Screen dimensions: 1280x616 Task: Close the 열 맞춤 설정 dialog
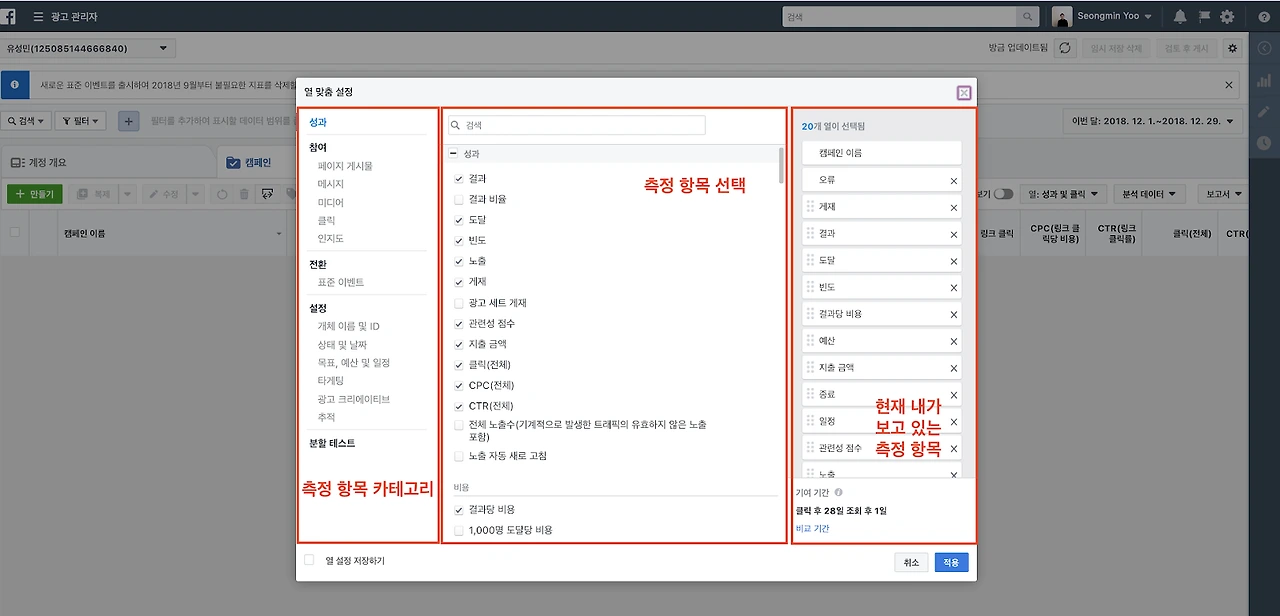964,93
